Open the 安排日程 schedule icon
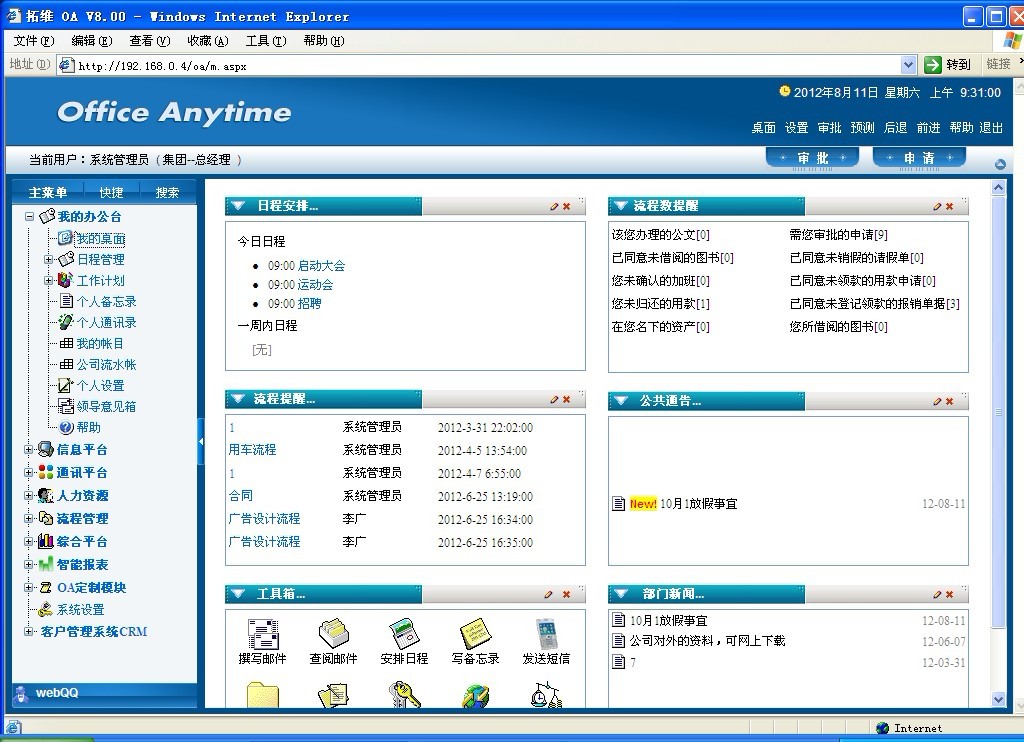This screenshot has height=742, width=1024. coord(404,634)
